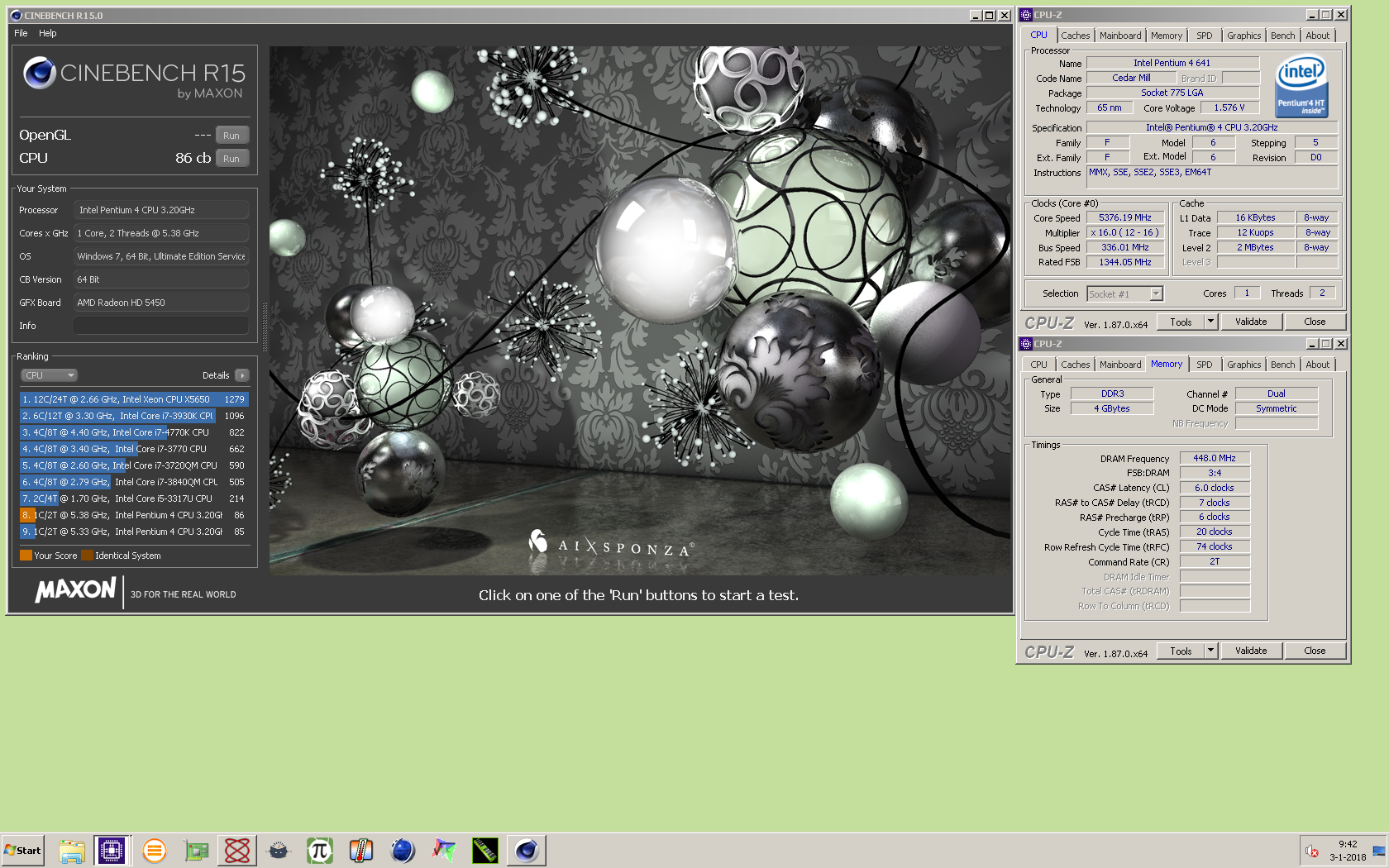Click the ranking Details arrow button

point(242,375)
